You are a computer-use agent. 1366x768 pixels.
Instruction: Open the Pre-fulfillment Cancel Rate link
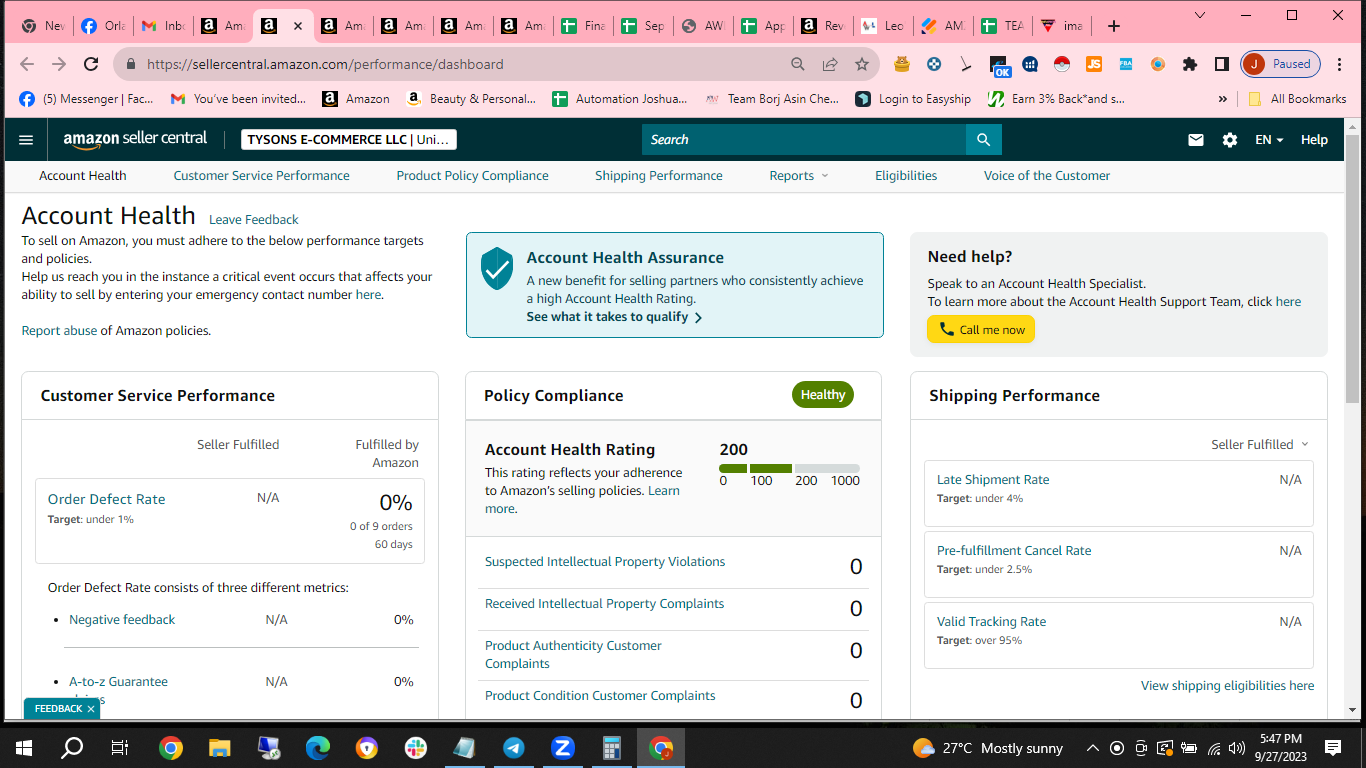(x=1014, y=551)
